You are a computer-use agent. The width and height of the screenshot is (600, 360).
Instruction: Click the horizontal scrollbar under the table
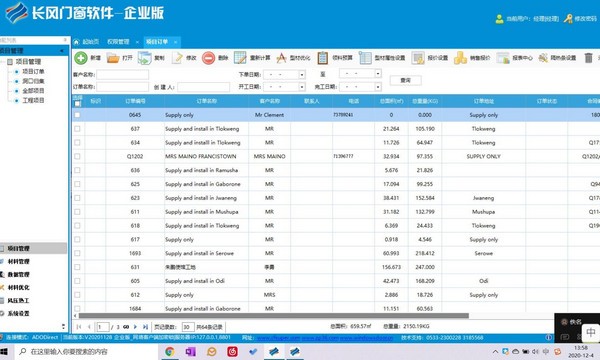(274, 316)
